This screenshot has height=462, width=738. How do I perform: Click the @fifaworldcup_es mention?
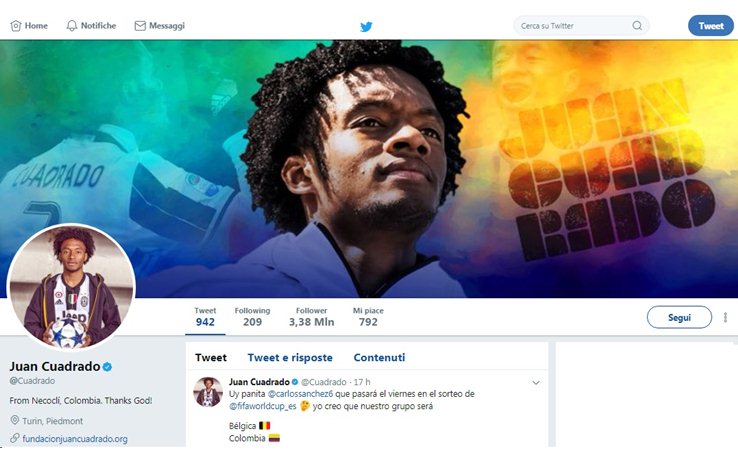coord(263,406)
